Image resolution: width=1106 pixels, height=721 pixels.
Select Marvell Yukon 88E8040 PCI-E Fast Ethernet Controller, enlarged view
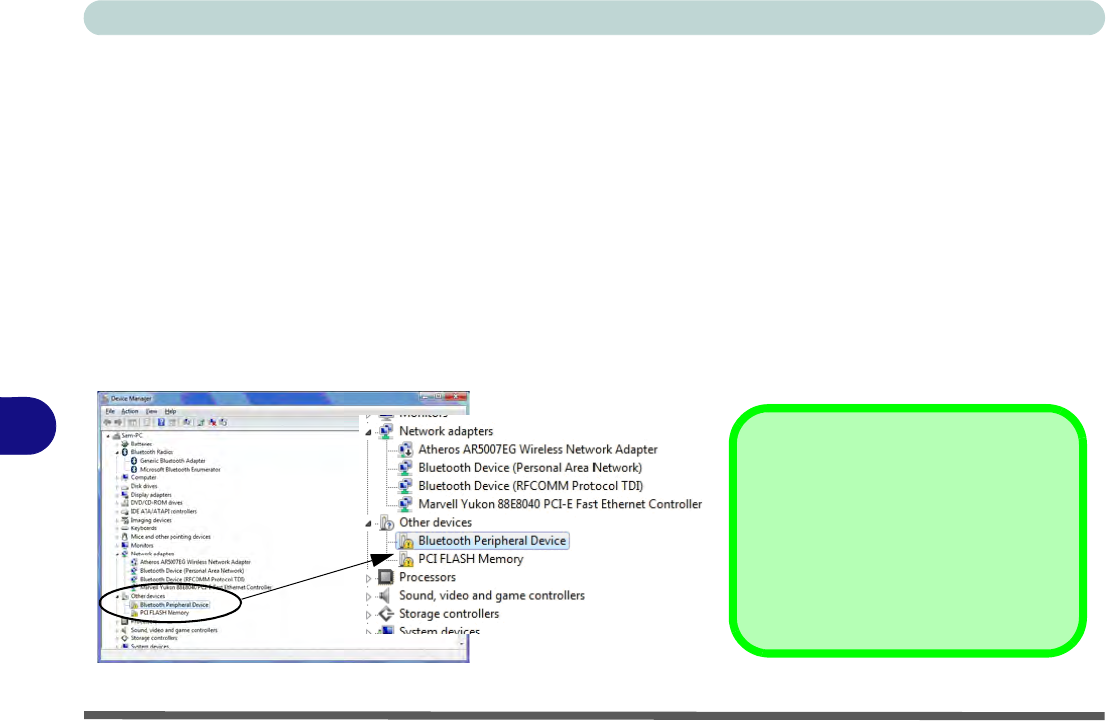[560, 504]
